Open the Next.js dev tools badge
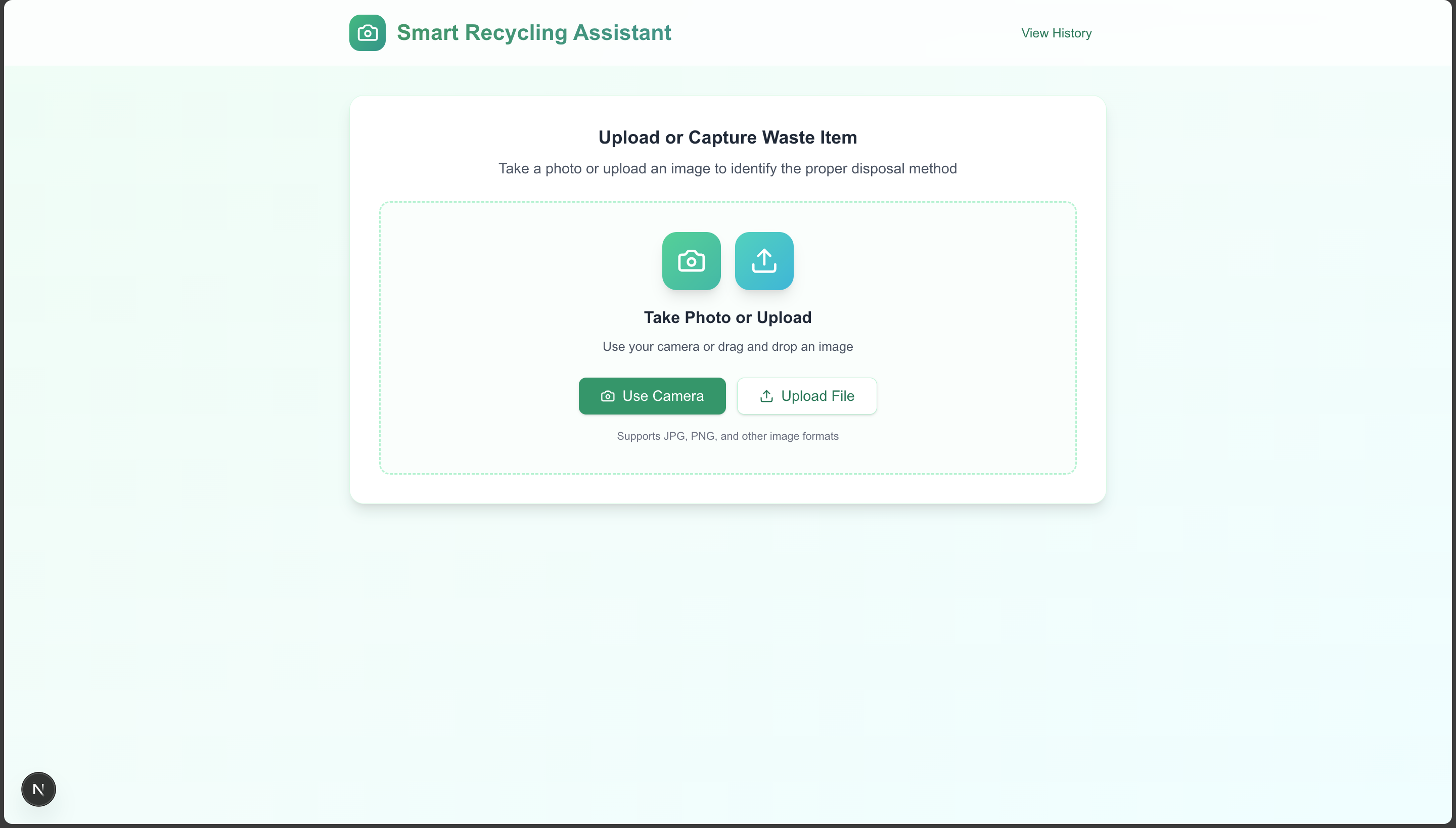 (x=38, y=790)
